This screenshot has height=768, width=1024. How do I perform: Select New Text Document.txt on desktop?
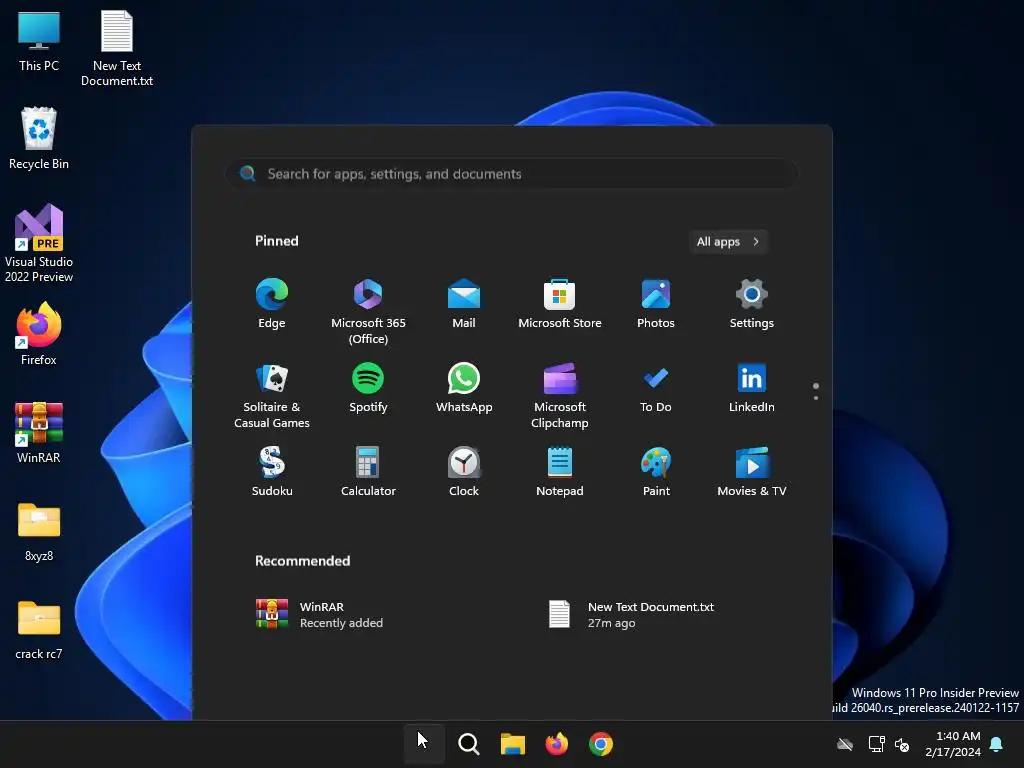(x=117, y=50)
